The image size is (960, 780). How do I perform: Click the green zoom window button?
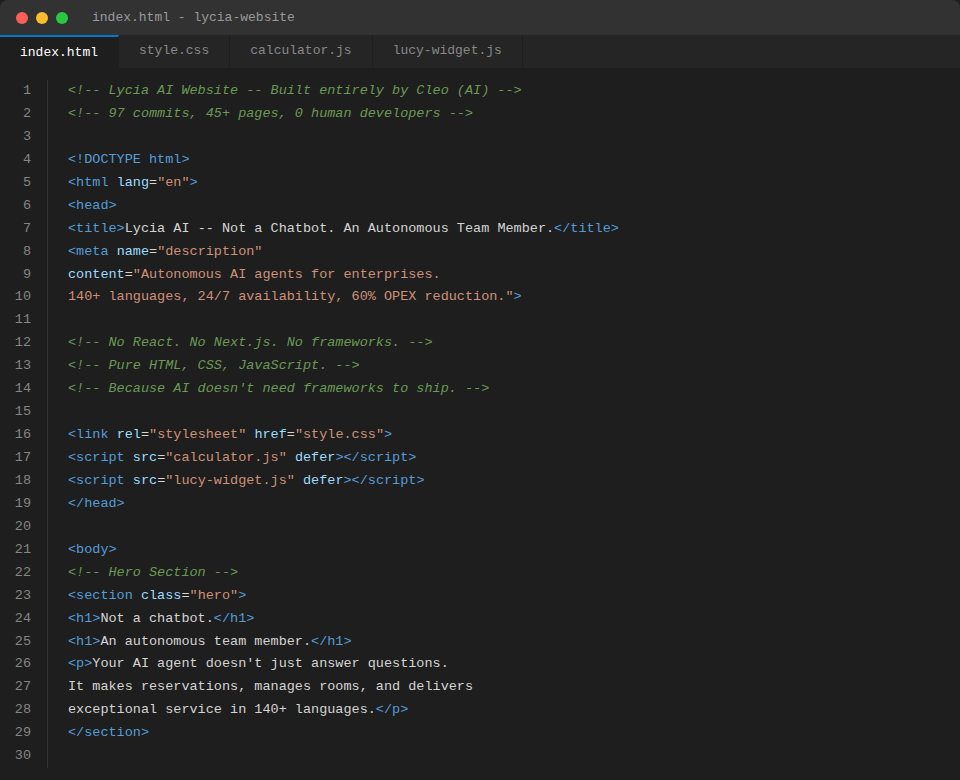click(x=63, y=17)
